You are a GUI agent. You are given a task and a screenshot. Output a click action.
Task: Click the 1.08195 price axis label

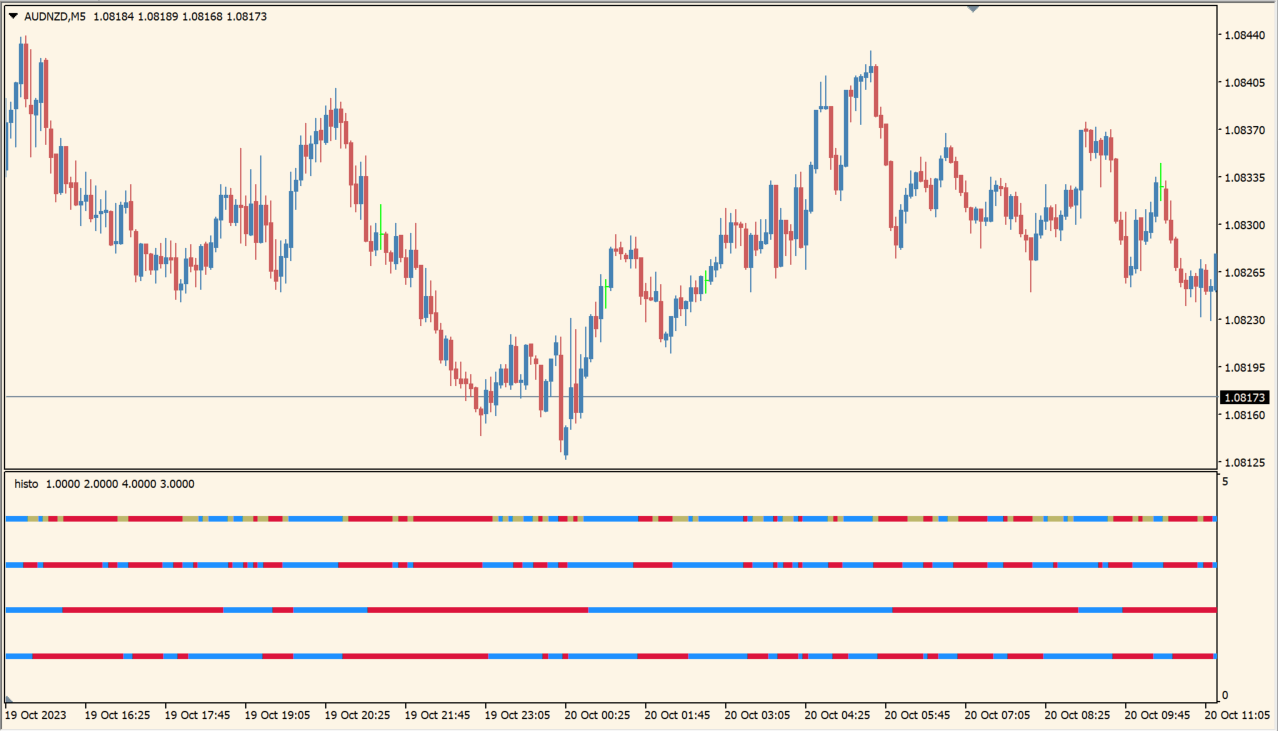1244,367
